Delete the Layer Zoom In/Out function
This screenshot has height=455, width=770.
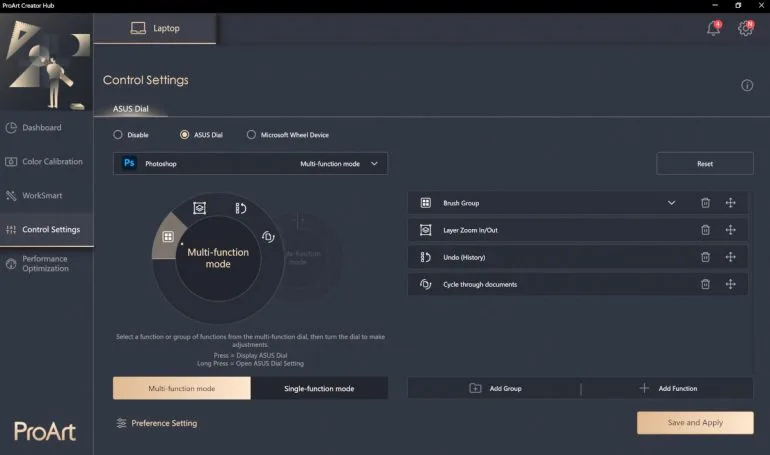coord(705,230)
